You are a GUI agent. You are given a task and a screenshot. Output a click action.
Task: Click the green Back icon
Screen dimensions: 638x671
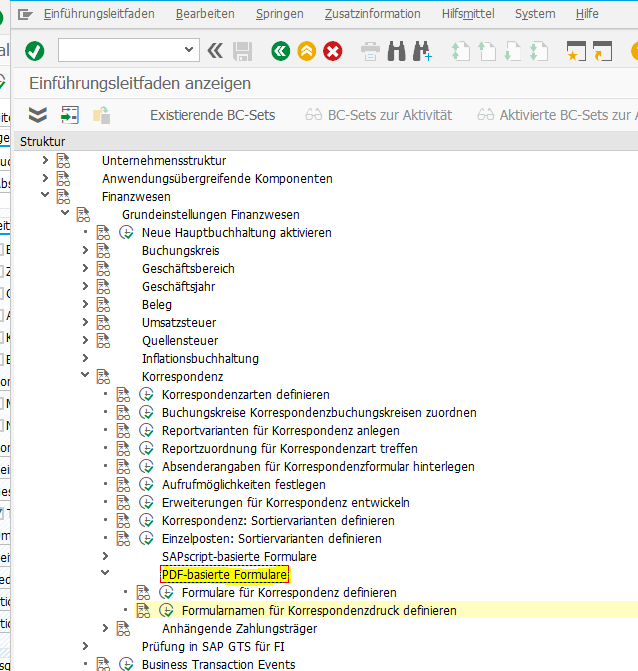pos(281,51)
